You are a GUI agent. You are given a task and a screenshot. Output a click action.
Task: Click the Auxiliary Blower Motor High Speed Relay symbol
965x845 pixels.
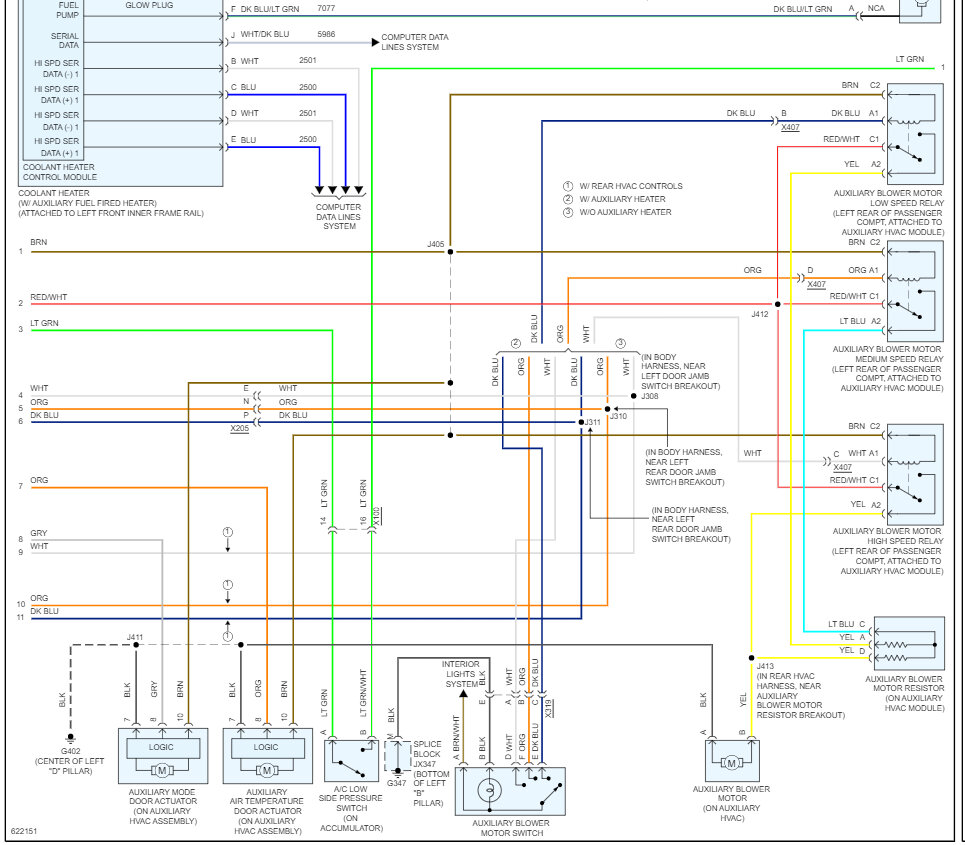[x=915, y=474]
